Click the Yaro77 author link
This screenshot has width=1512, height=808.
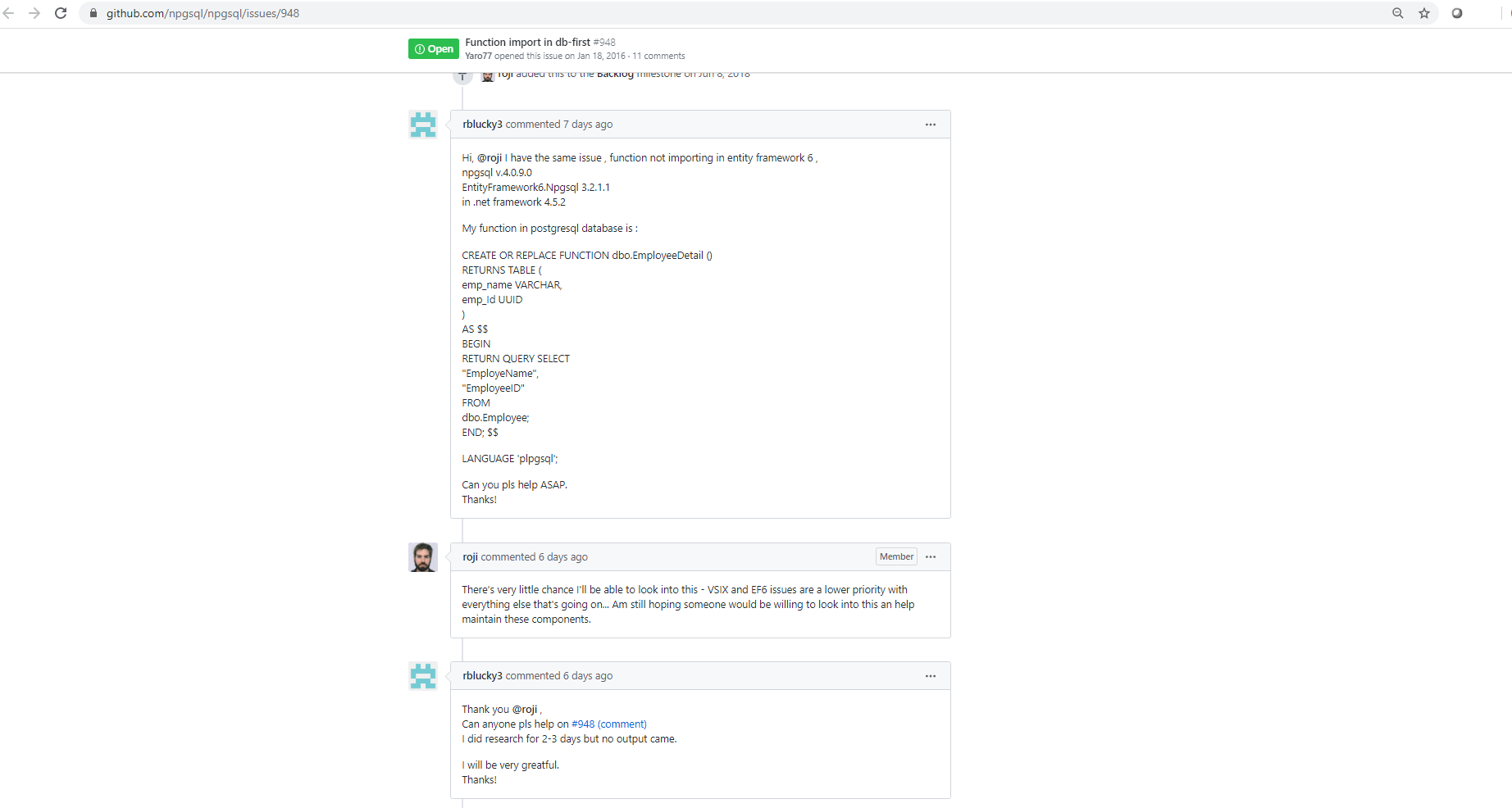point(478,57)
